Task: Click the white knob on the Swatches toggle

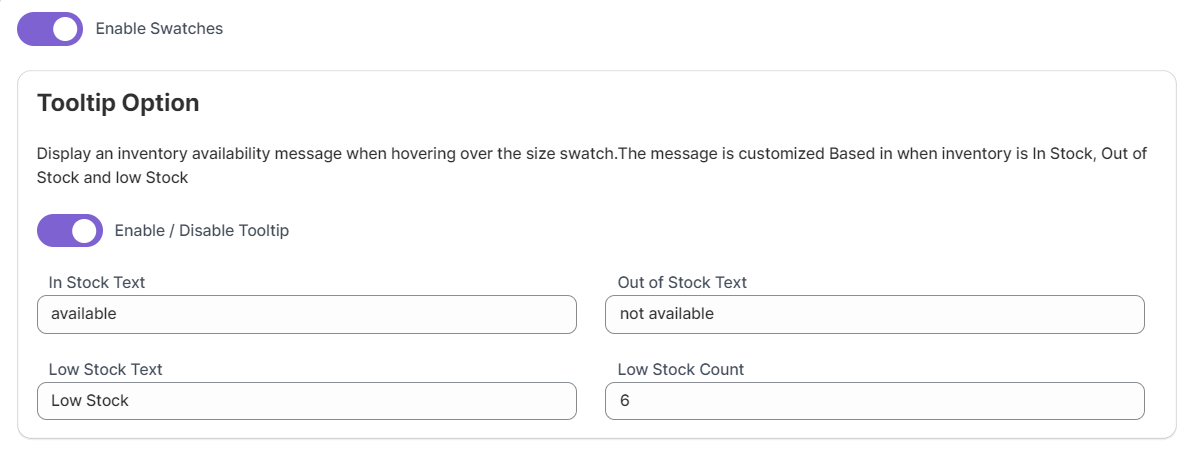Action: pyautogui.click(x=66, y=29)
